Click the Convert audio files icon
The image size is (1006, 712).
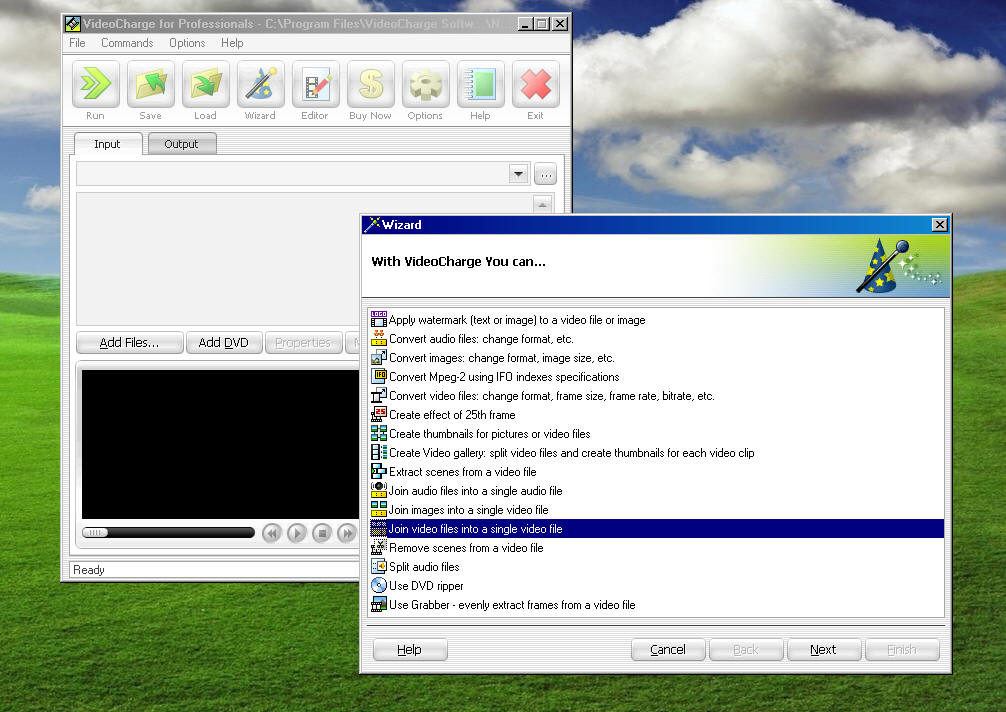(x=379, y=339)
